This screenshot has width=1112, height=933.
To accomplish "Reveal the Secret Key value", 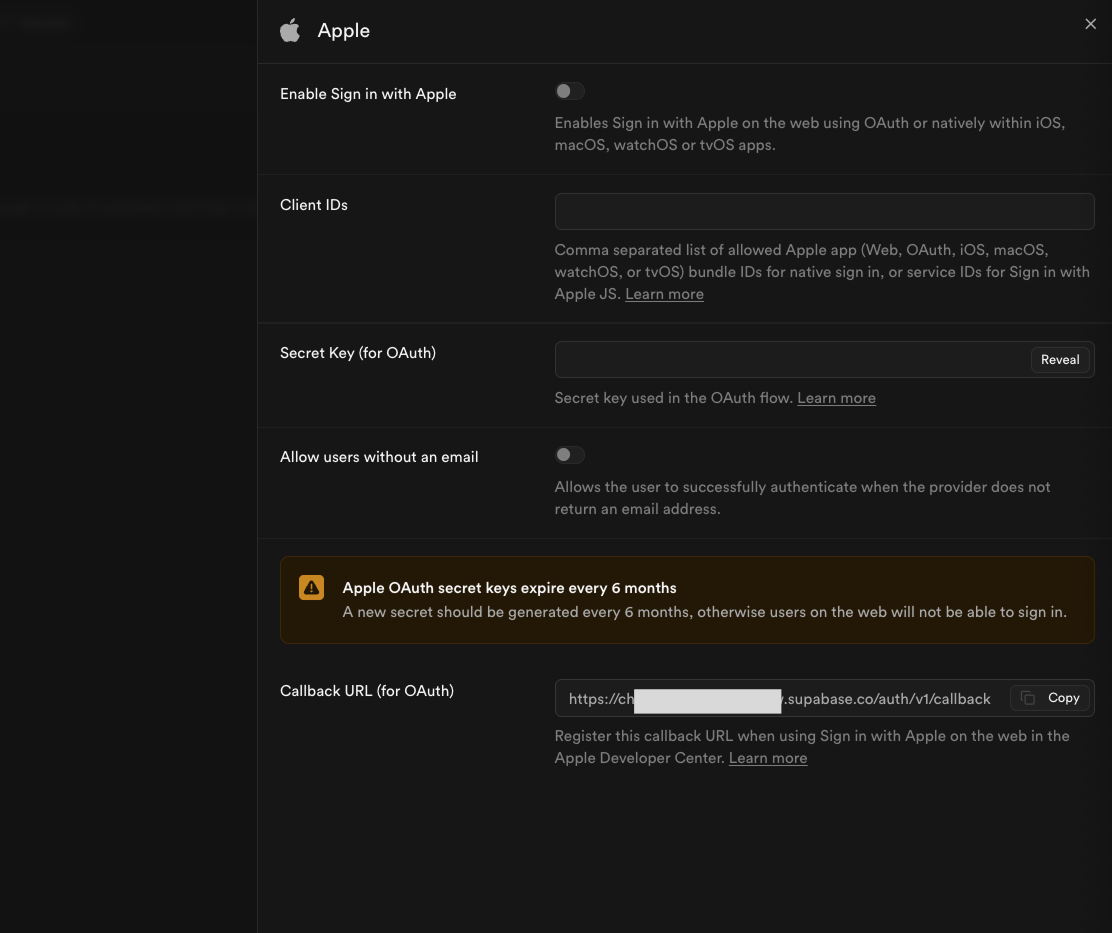I will click(1060, 359).
